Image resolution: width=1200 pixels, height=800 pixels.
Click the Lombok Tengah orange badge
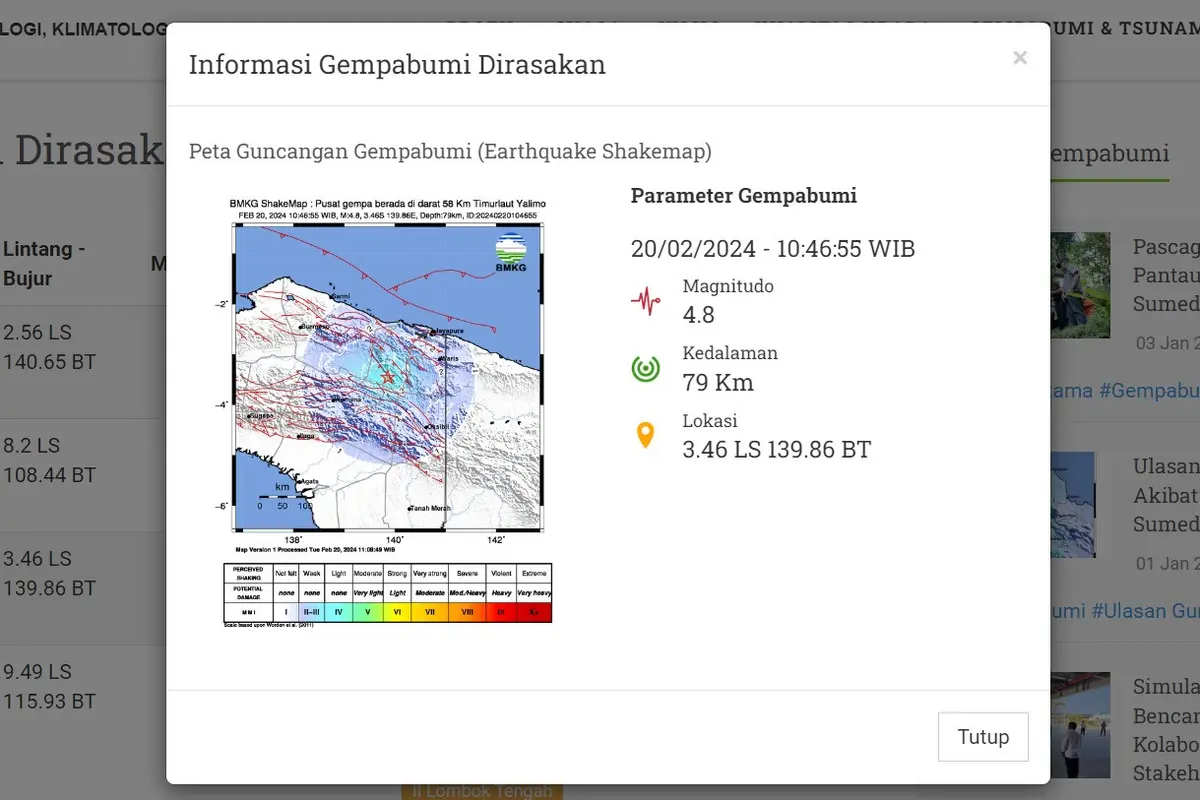[x=482, y=791]
